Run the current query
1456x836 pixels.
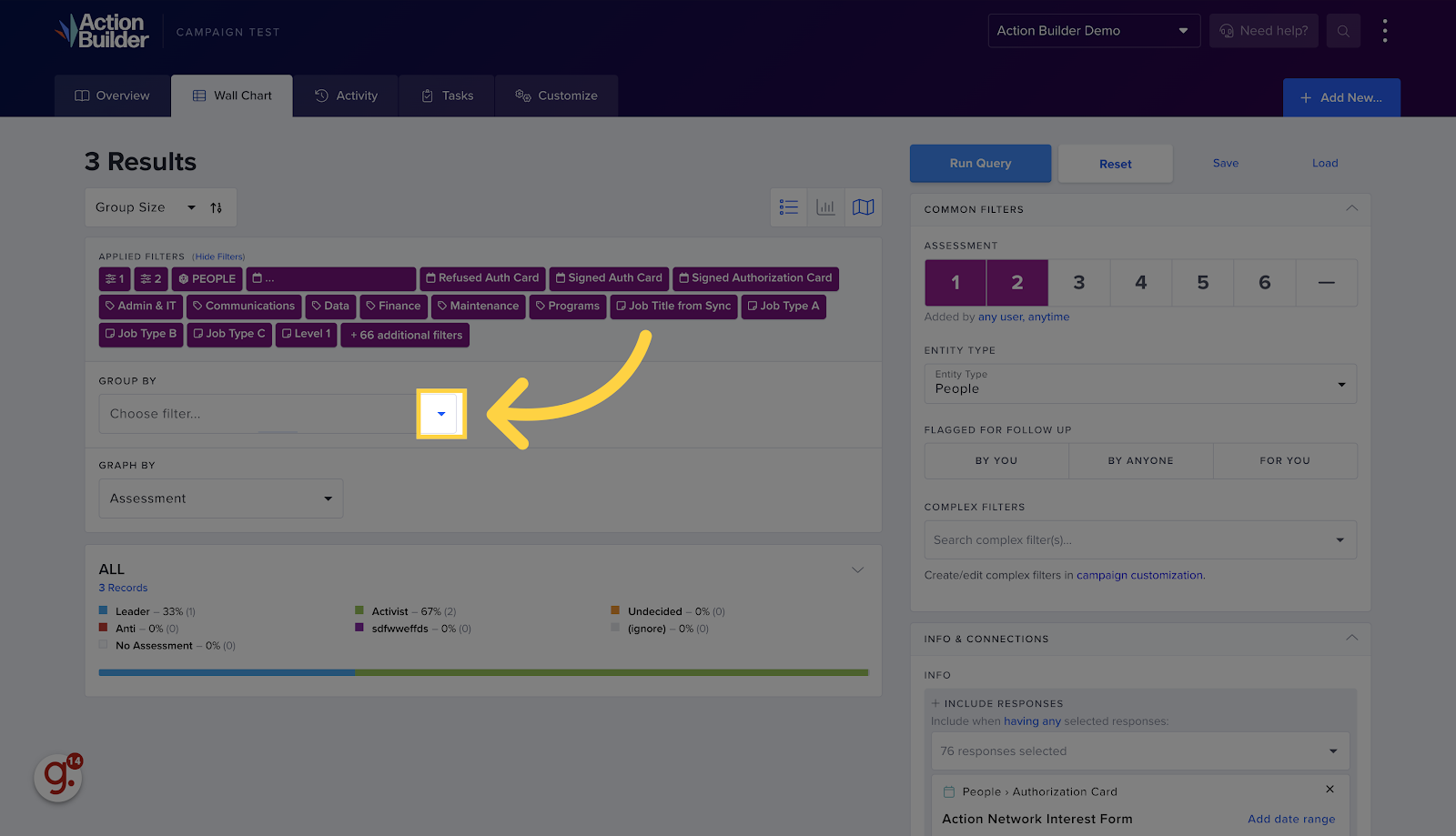click(979, 163)
